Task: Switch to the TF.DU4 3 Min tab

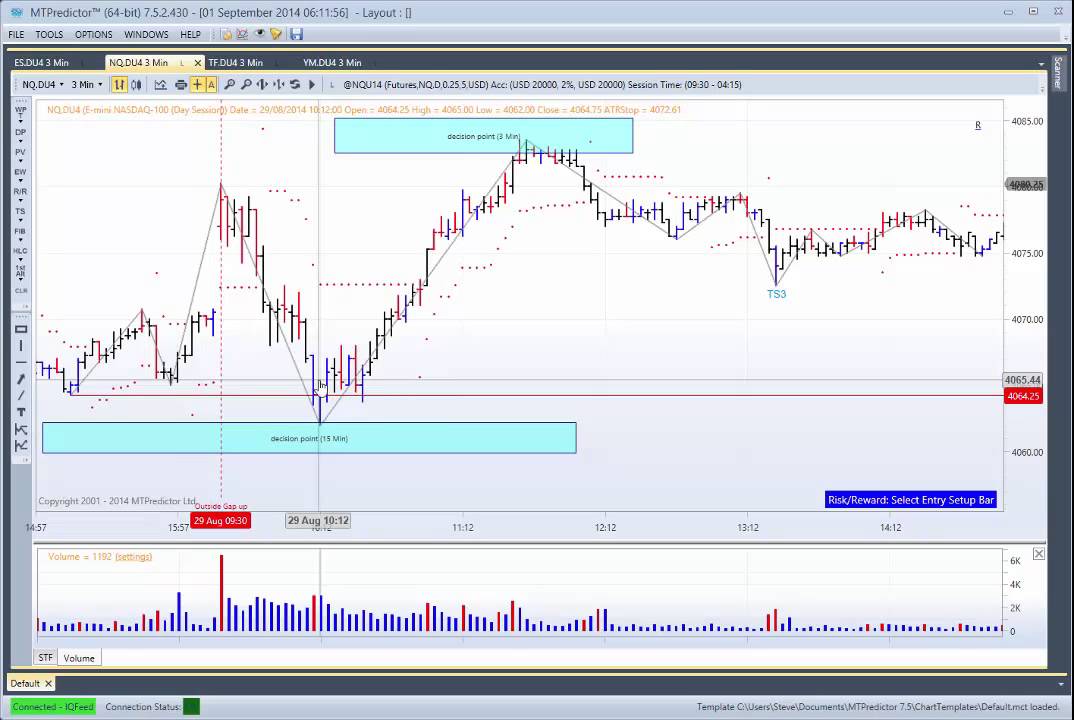Action: [x=236, y=62]
